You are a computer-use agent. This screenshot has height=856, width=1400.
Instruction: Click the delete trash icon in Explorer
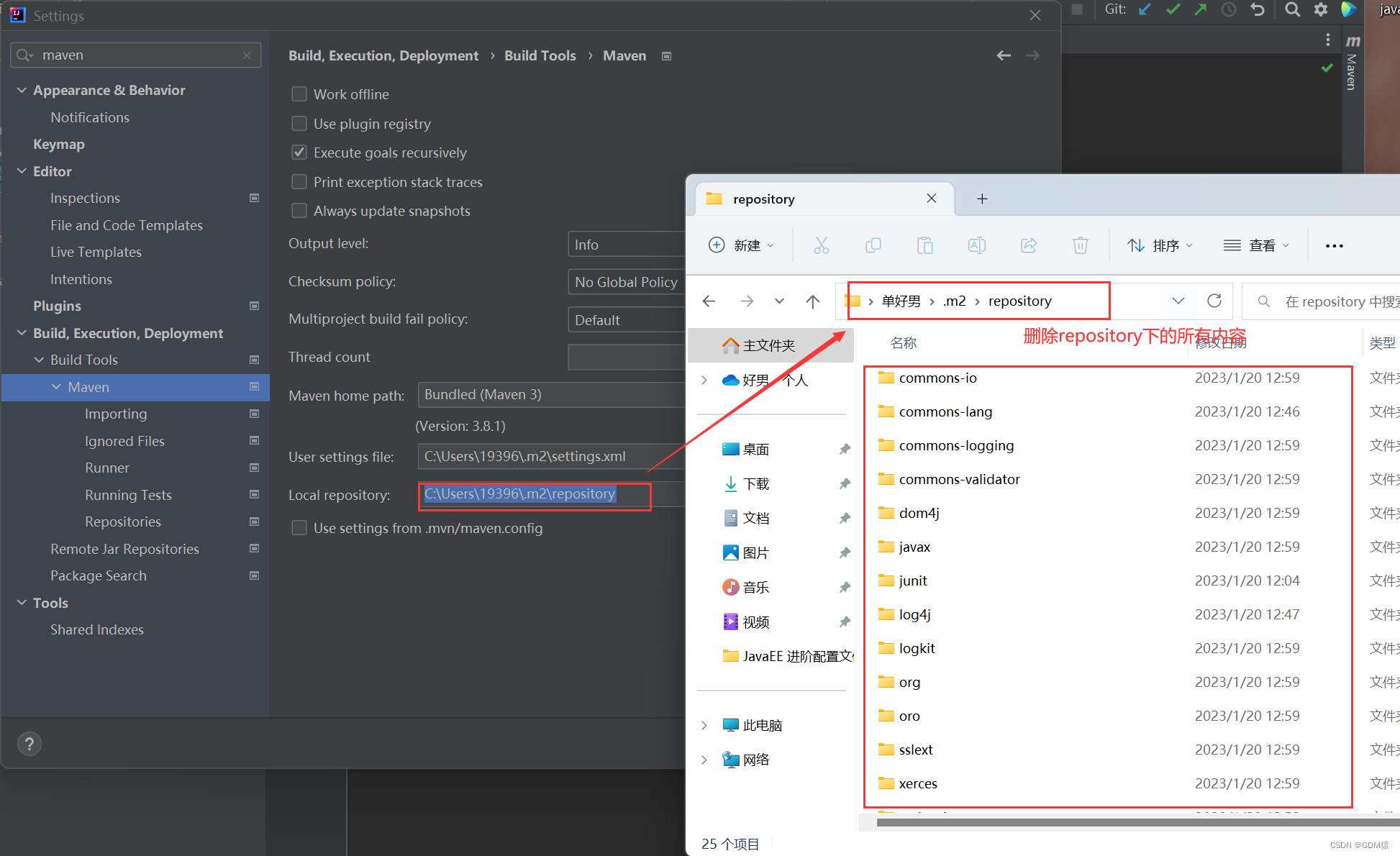(1081, 245)
